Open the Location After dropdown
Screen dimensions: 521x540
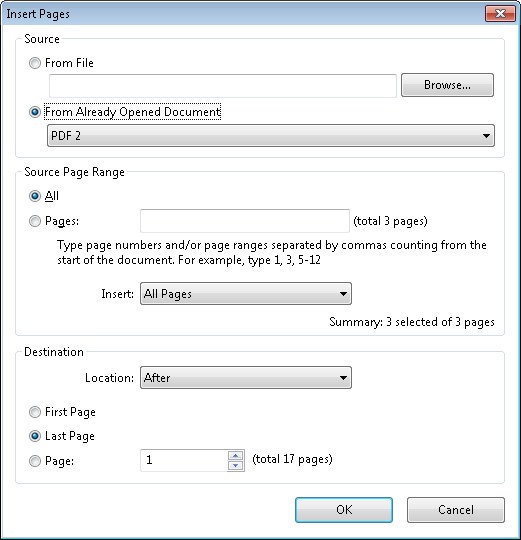pos(246,378)
